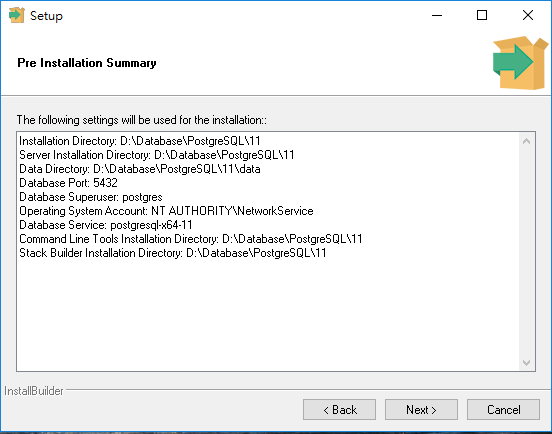Click the Data Directory path line

140,169
